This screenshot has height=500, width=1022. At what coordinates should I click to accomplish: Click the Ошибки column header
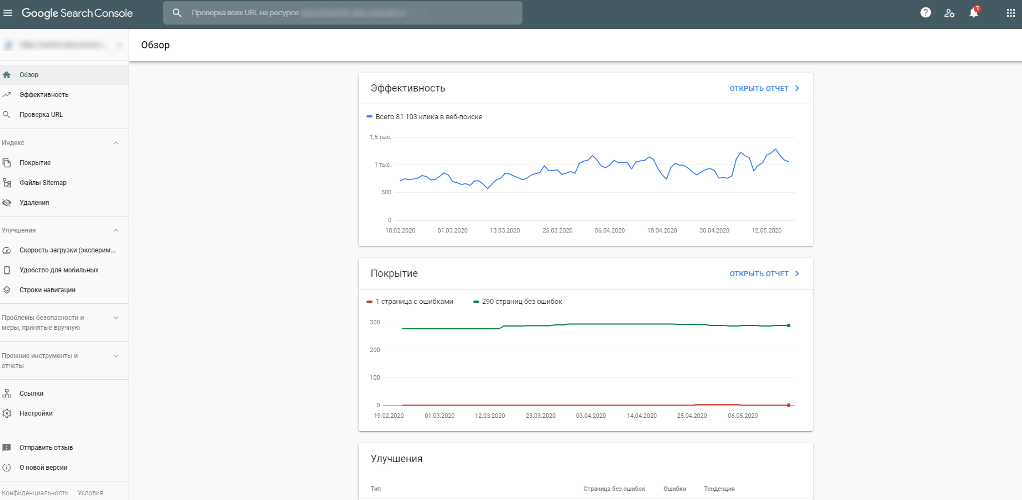pos(675,488)
